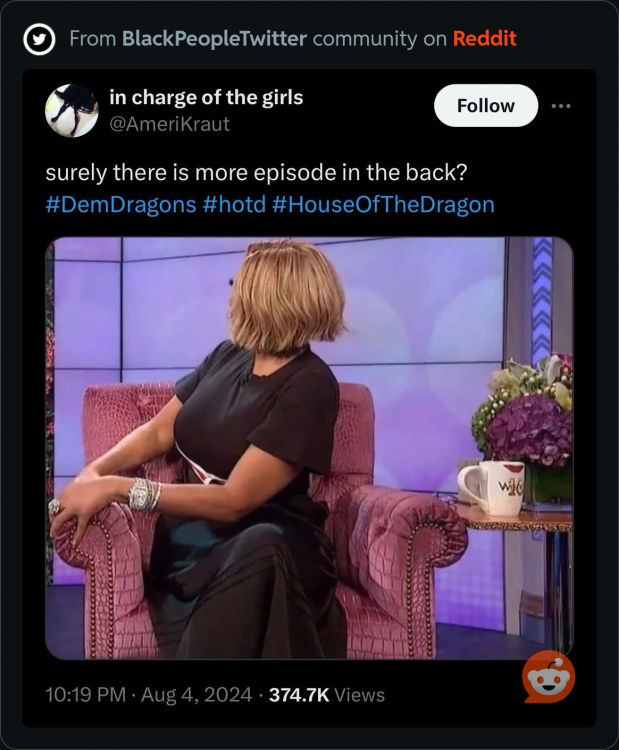Click the Twitter bird icon at top
The width and height of the screenshot is (619, 750).
point(39,39)
